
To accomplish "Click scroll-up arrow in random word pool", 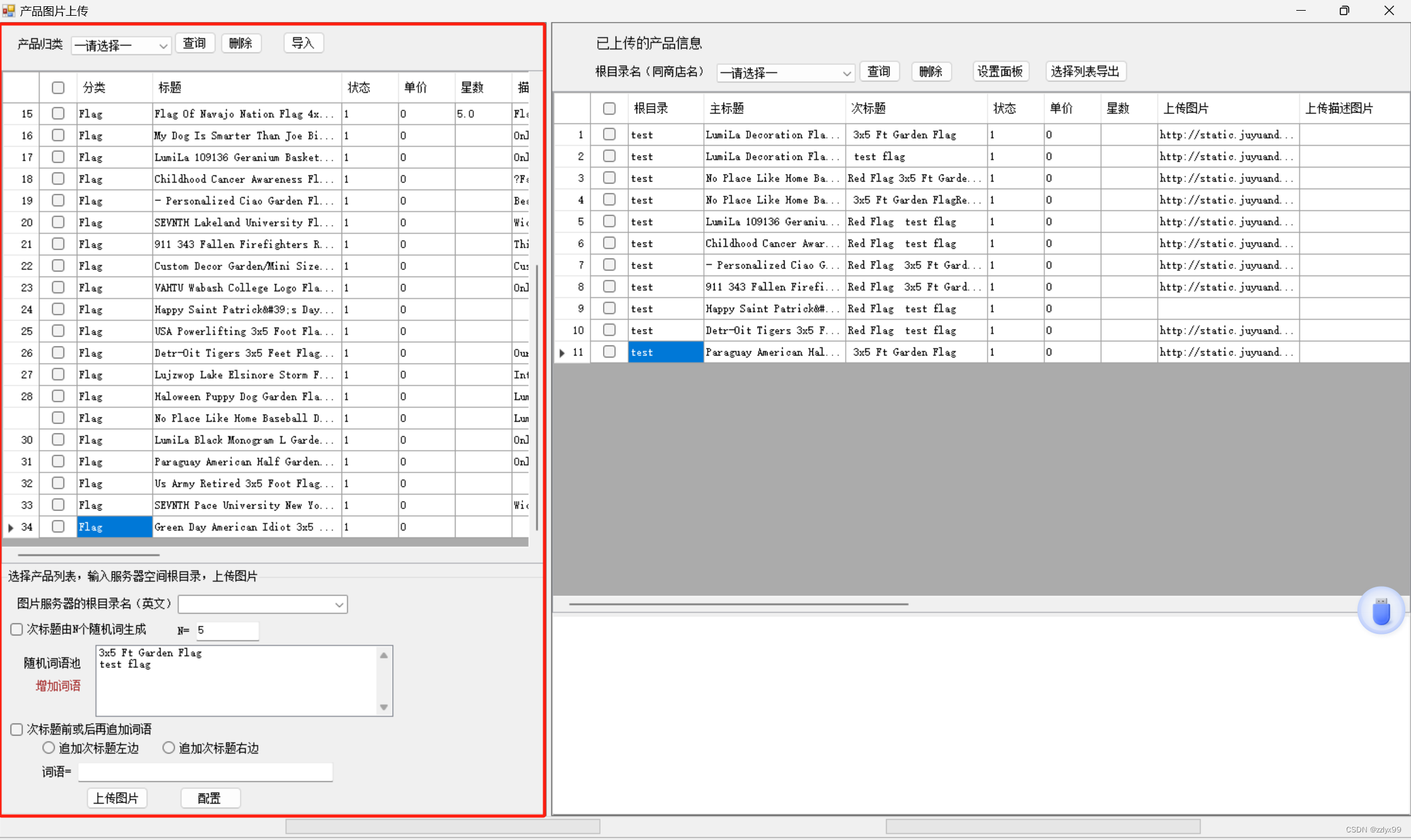I will (x=383, y=655).
